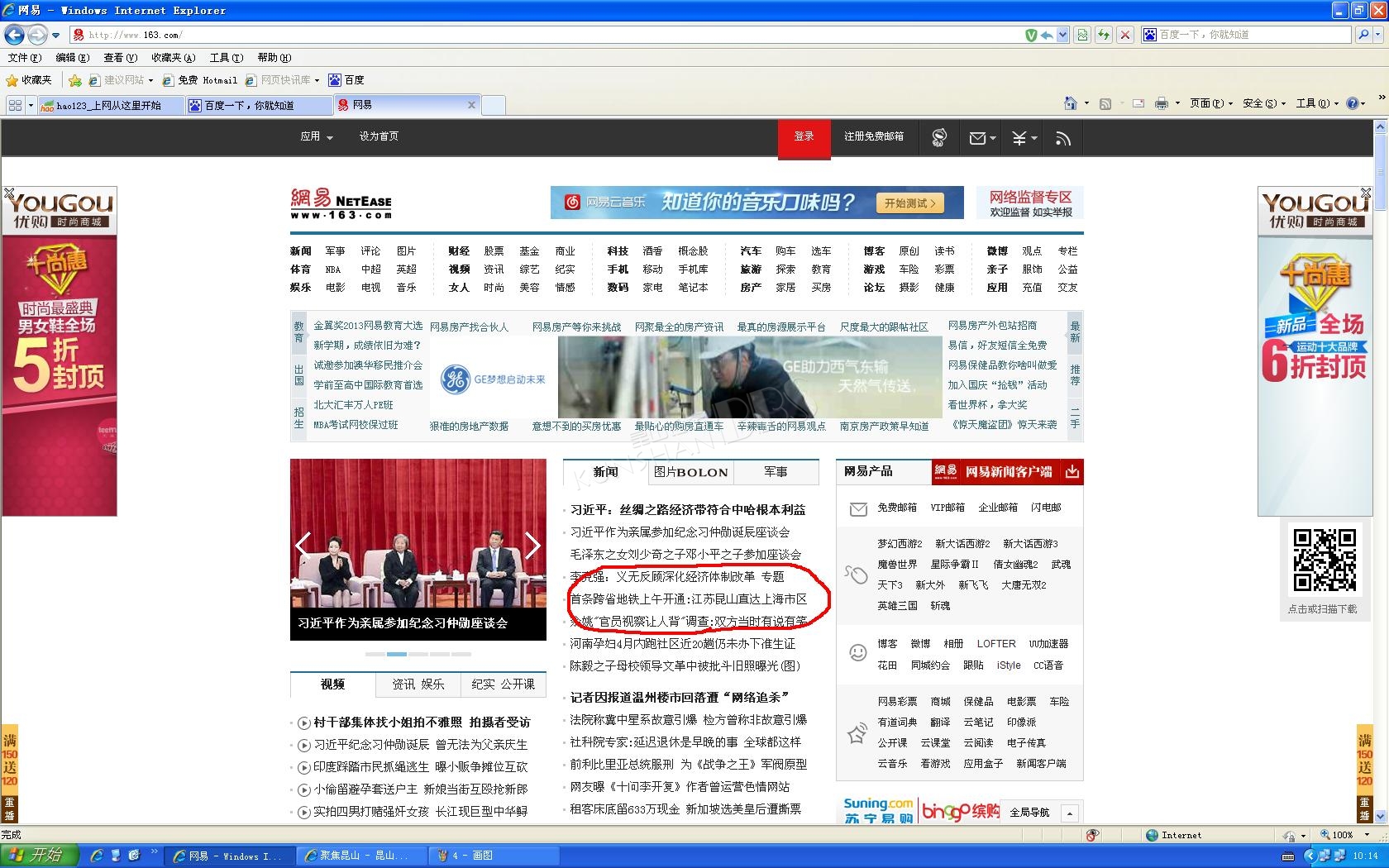This screenshot has height=868, width=1389.
Task: Open a new blank tab
Action: point(493,105)
